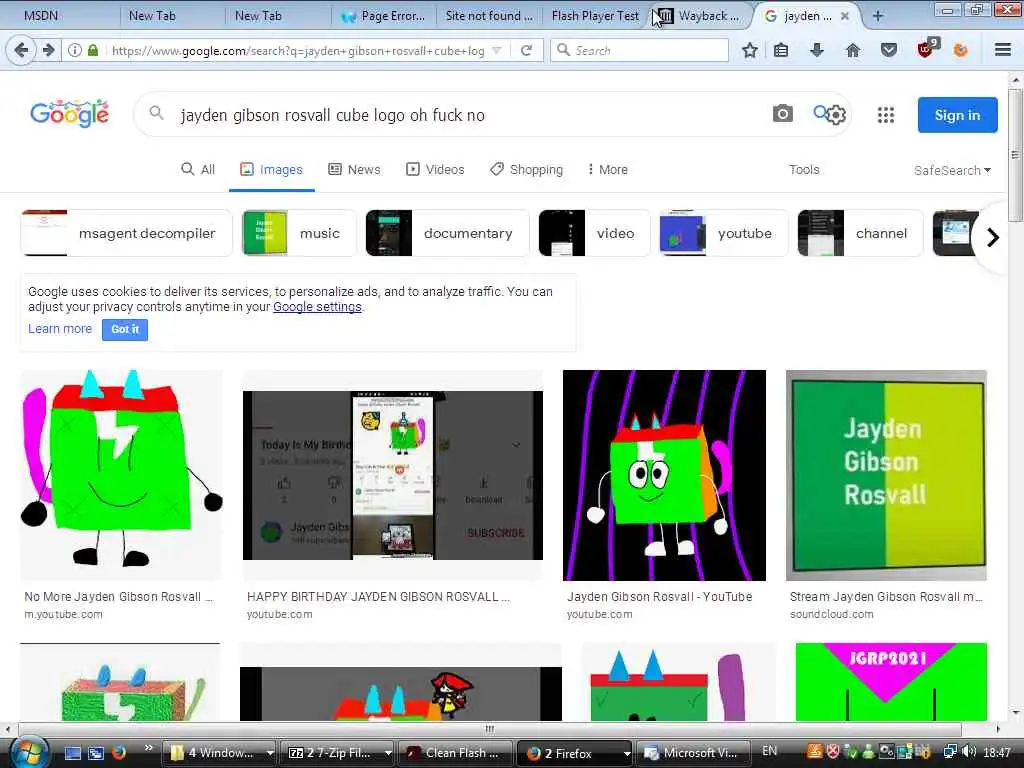Select the News results tab
Image resolution: width=1024 pixels, height=768 pixels.
point(354,170)
